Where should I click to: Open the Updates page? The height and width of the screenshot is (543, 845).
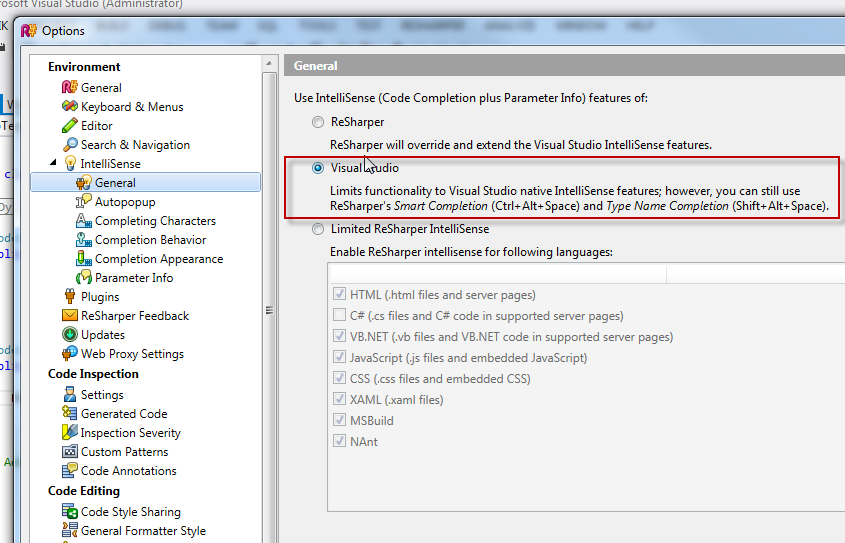point(103,335)
